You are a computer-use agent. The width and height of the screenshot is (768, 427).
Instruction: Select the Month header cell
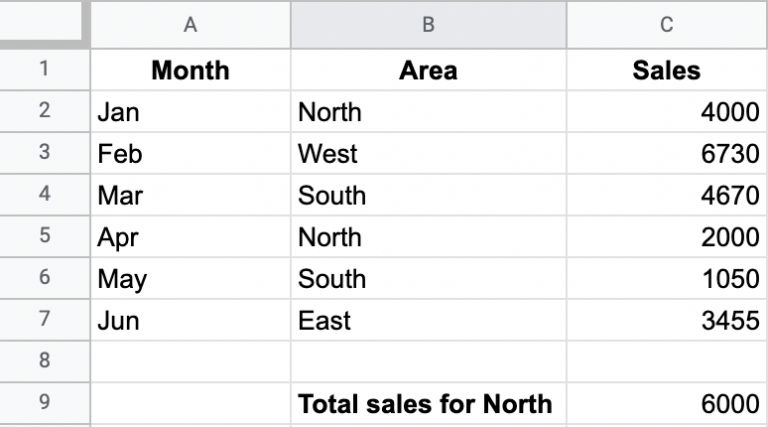click(x=191, y=70)
